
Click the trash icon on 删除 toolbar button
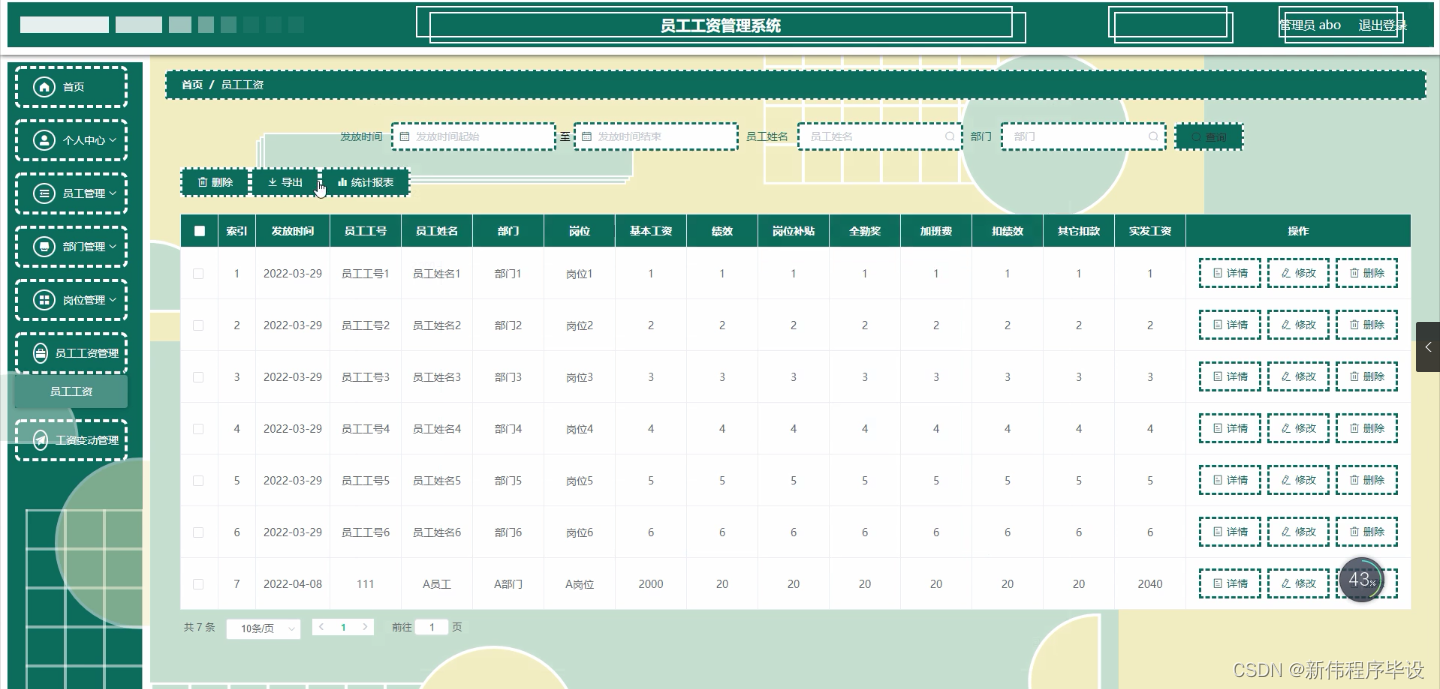pyautogui.click(x=202, y=182)
